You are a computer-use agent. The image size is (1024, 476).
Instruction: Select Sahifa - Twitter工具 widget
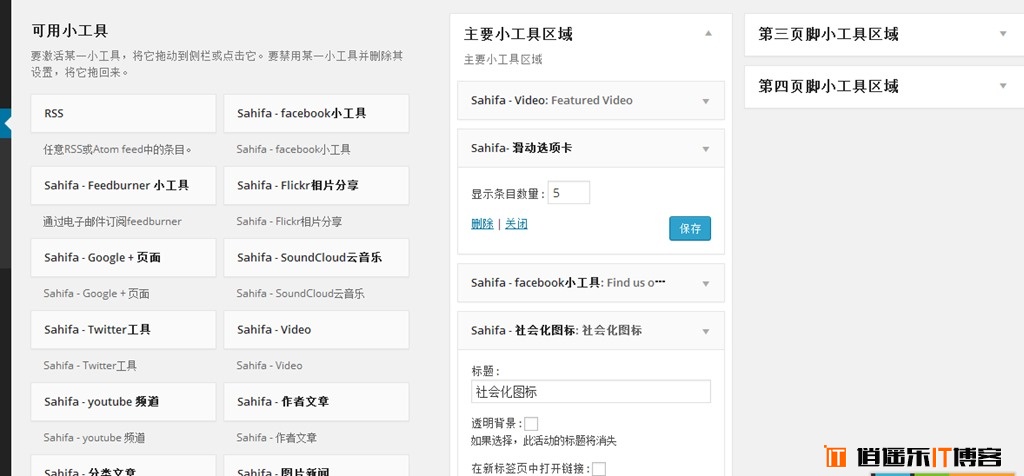coord(123,330)
